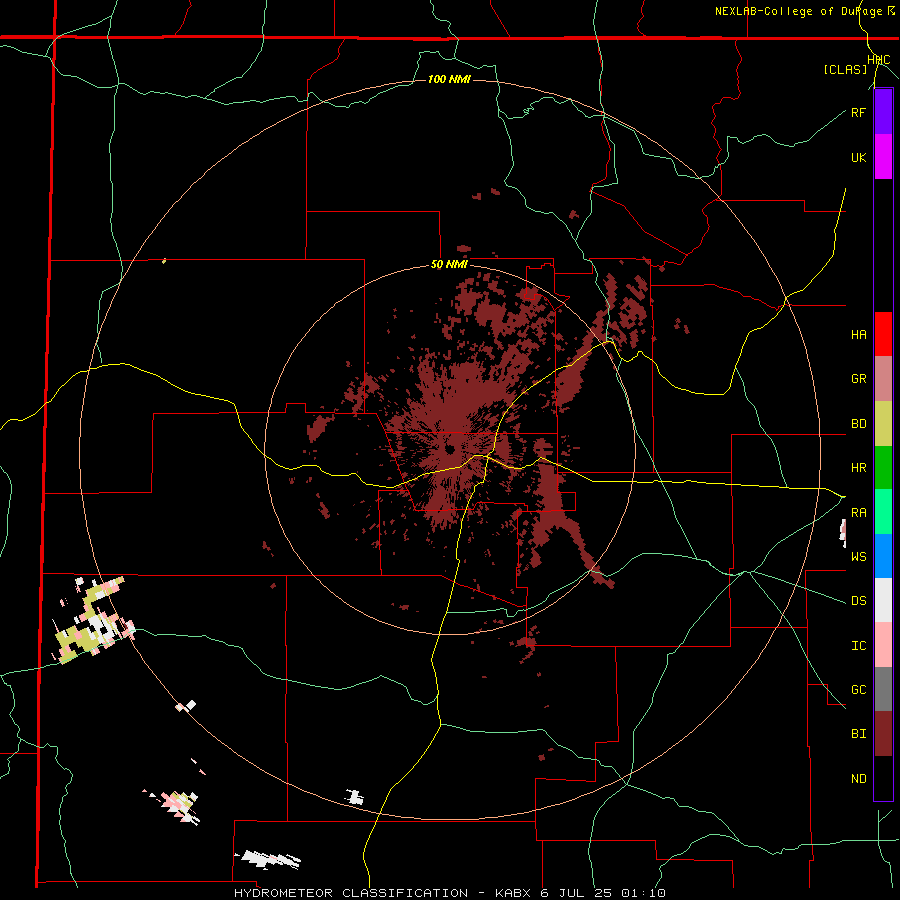The height and width of the screenshot is (900, 900).
Task: Click the BI dark-red legend swatch
Action: (x=883, y=734)
